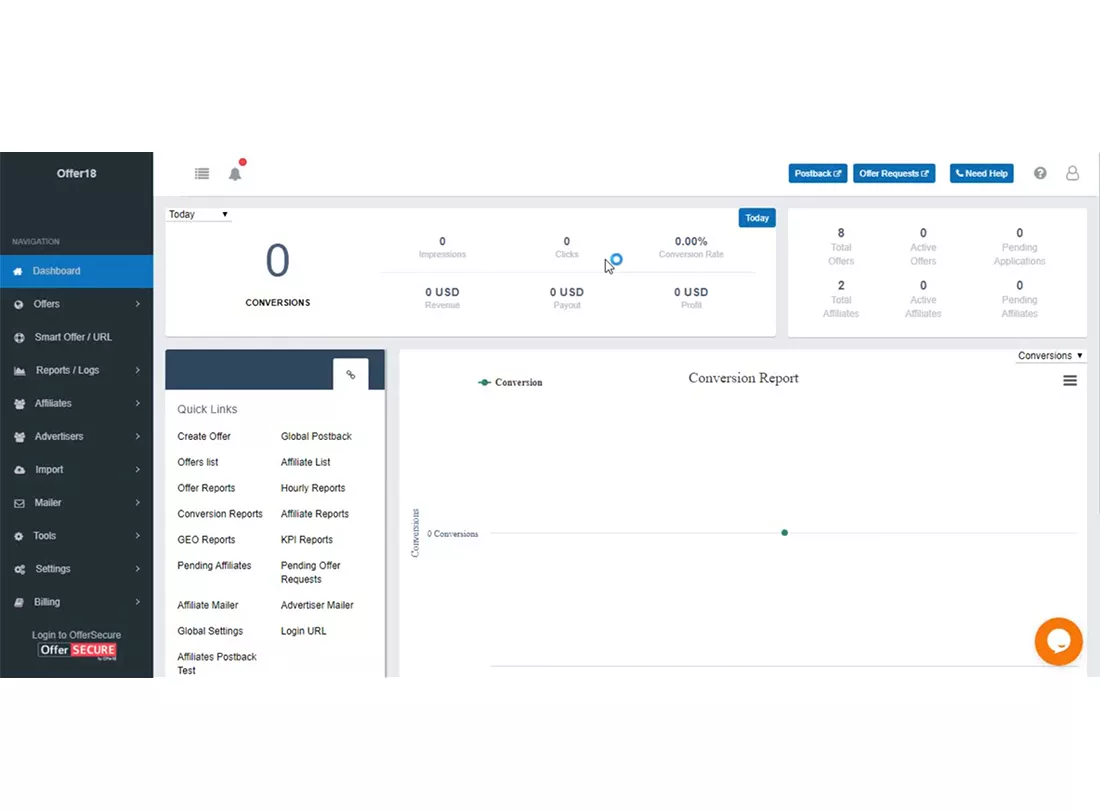The image size is (1100, 810).
Task: Toggle the Conversion legend series
Action: (510, 382)
